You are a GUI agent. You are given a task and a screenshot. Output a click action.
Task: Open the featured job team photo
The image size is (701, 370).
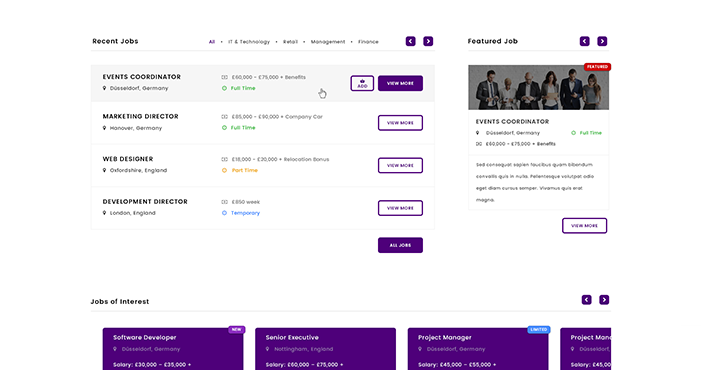click(538, 87)
